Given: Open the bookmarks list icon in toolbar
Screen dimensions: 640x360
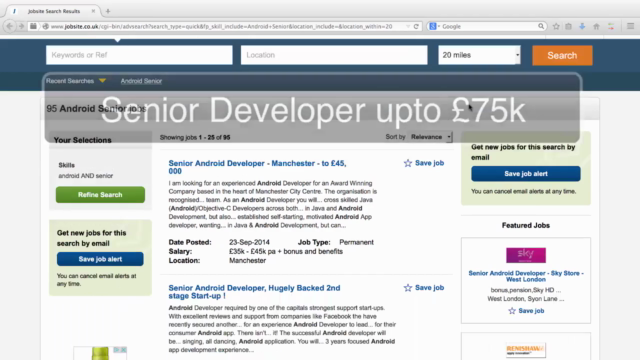Looking at the screenshot, I should (569, 26).
